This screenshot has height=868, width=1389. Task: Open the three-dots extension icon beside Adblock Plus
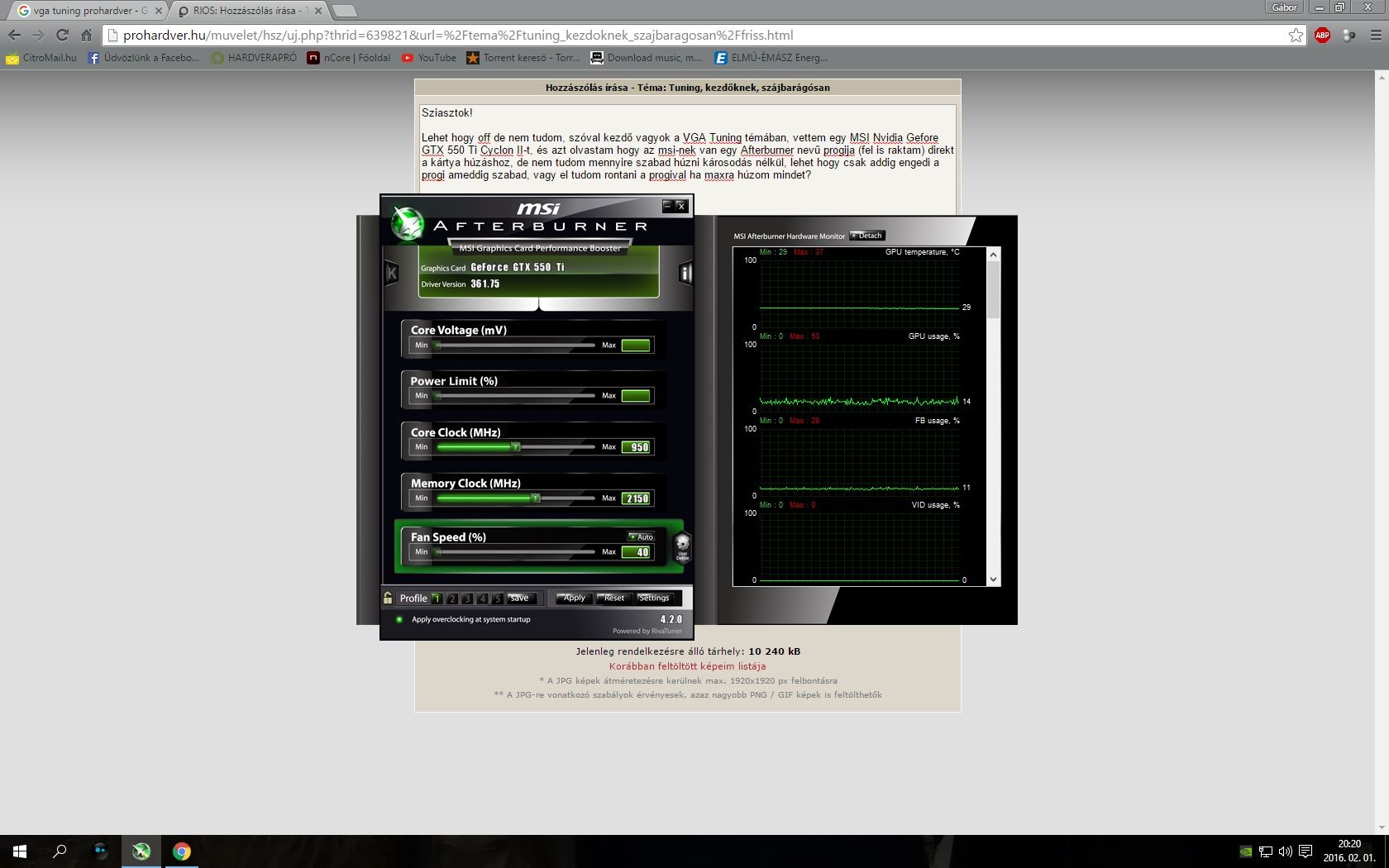coord(1348,35)
